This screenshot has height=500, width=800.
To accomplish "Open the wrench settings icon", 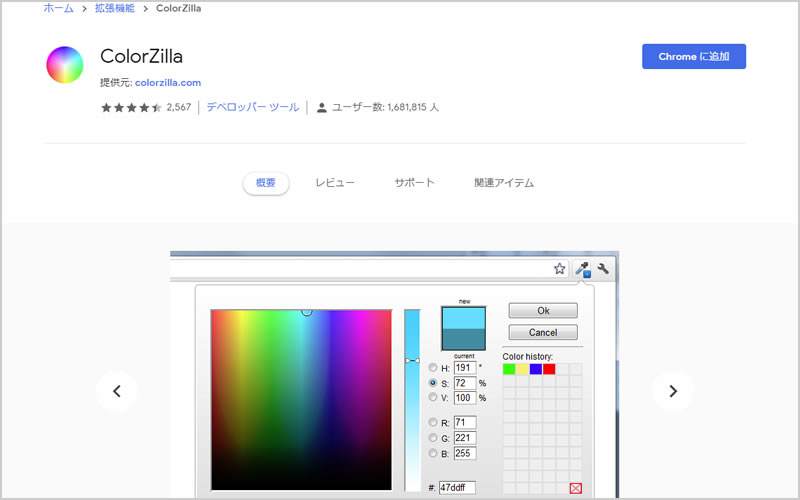I will click(x=603, y=268).
